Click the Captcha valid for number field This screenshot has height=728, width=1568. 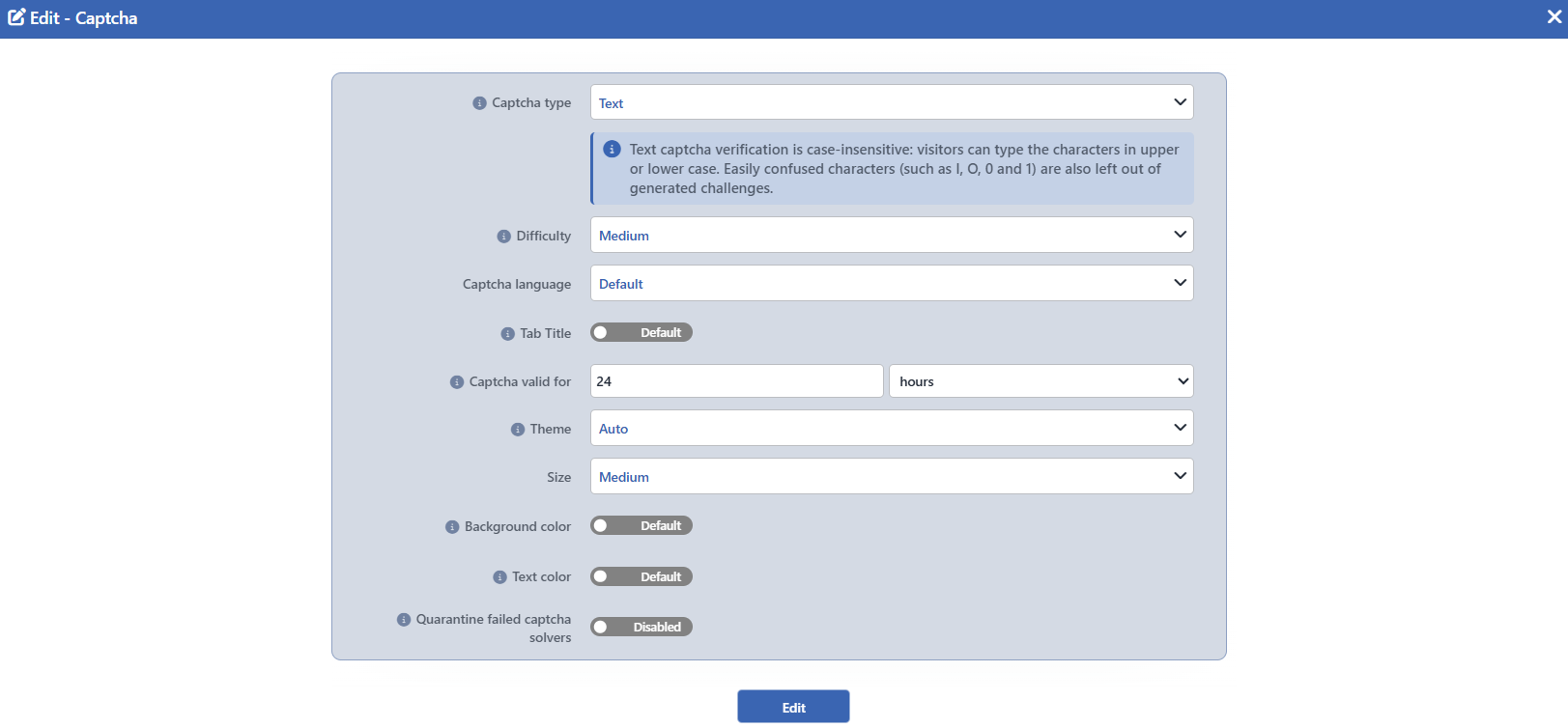point(737,380)
